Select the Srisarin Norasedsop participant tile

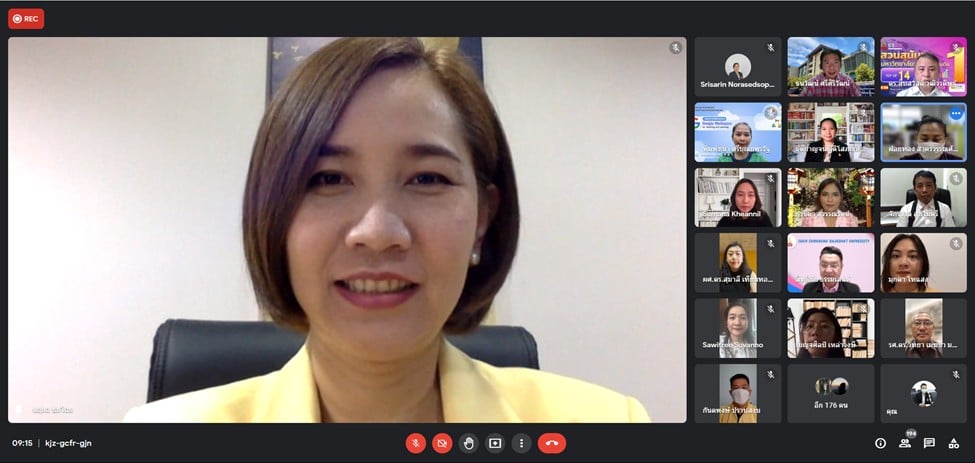[x=737, y=67]
